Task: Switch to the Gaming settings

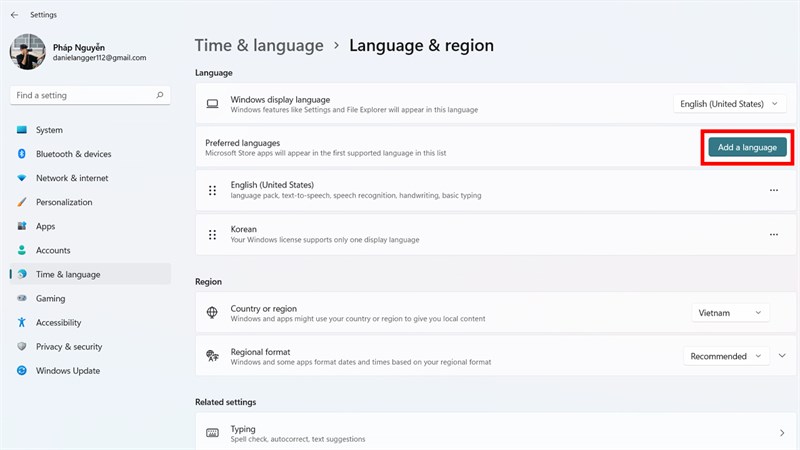Action: 90,298
